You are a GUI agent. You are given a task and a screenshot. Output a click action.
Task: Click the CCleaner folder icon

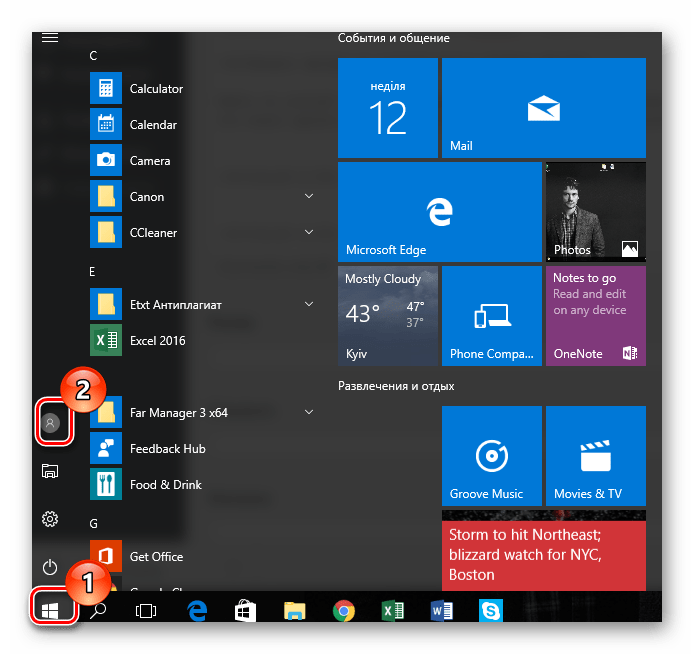pyautogui.click(x=106, y=232)
